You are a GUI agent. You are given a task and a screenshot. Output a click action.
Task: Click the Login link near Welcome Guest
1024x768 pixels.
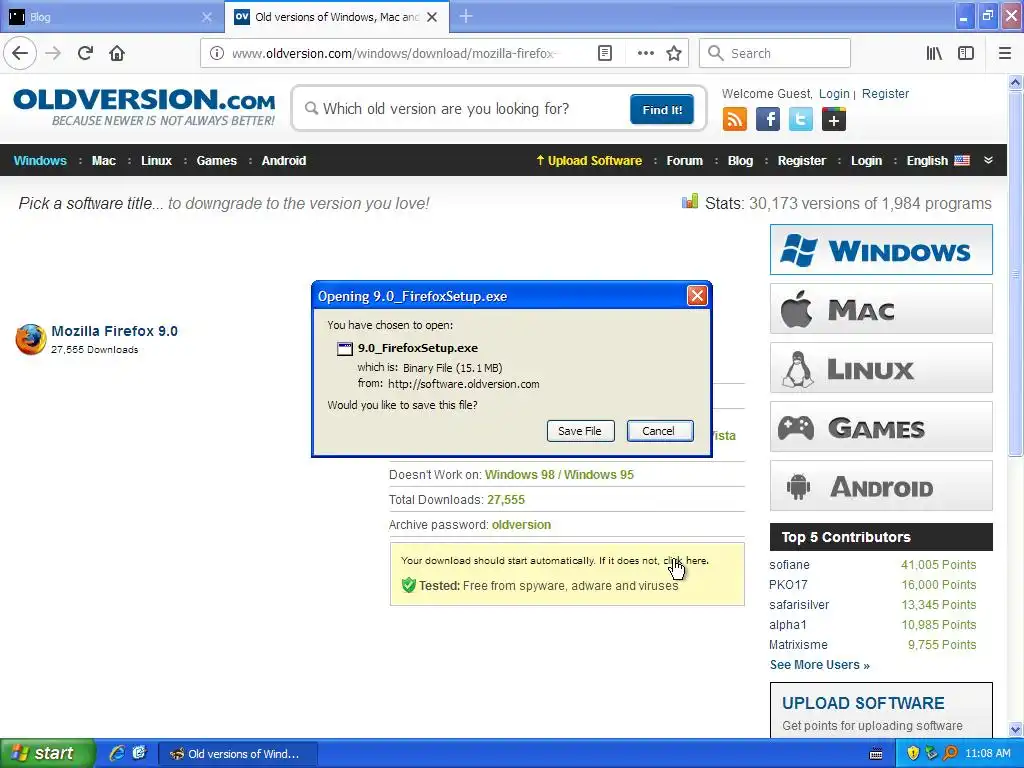(834, 93)
